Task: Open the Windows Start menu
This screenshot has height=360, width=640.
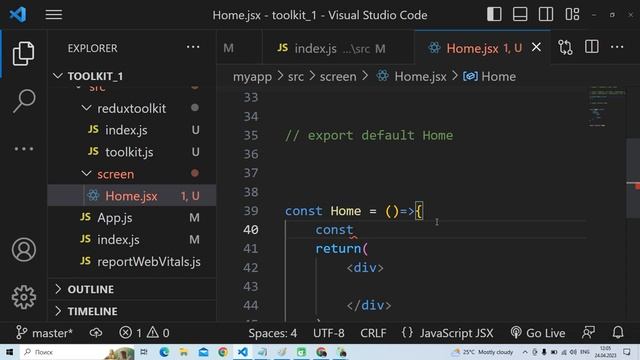Action: coord(9,352)
